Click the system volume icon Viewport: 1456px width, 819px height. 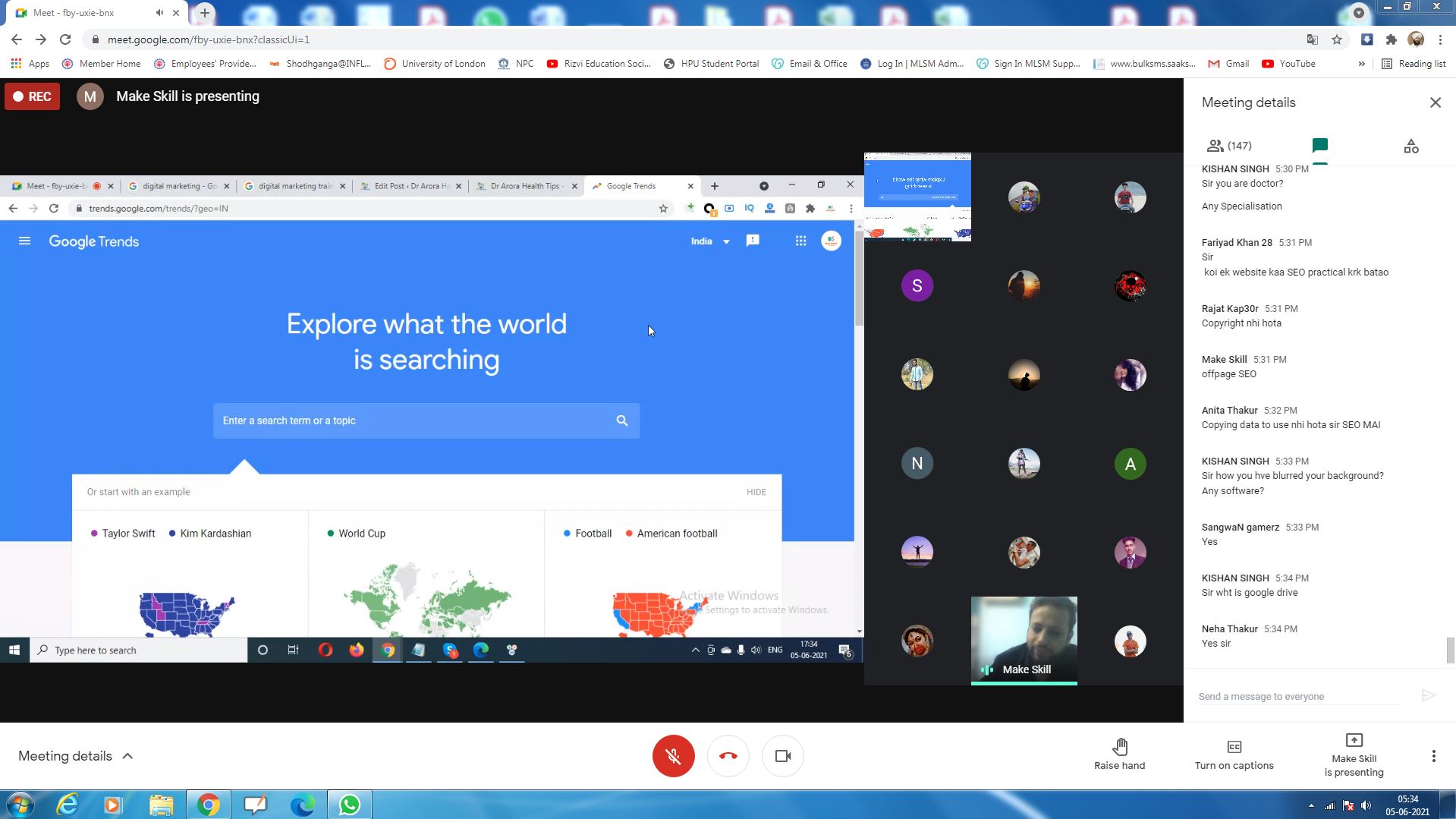pyautogui.click(x=1366, y=805)
